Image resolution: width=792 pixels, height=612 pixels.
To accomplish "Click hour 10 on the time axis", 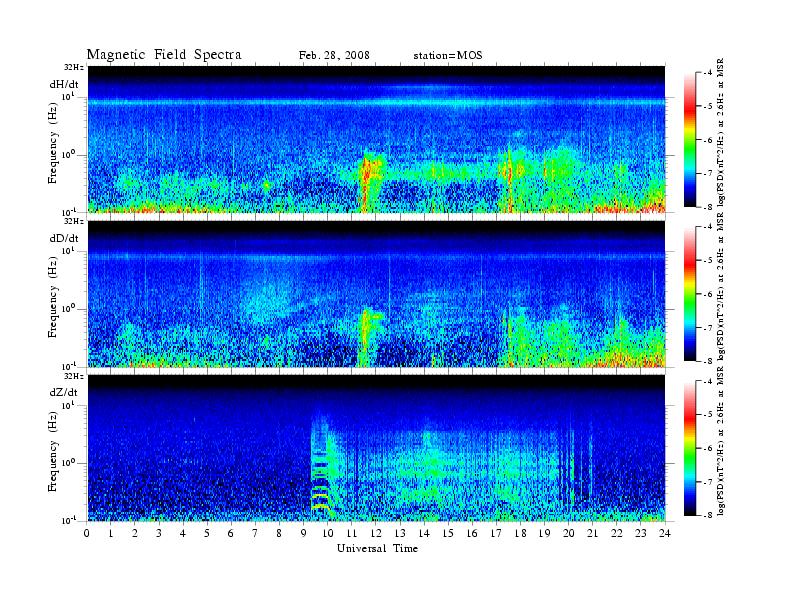I will click(327, 533).
